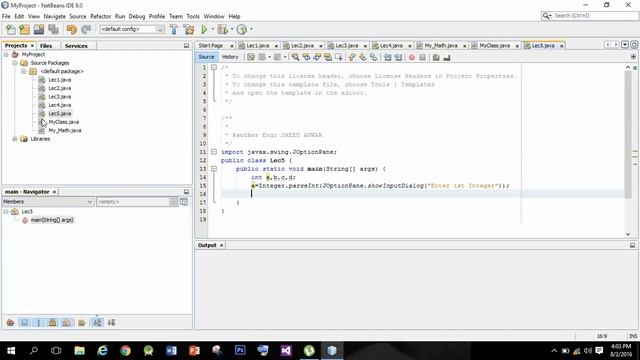The height and width of the screenshot is (360, 640).
Task: Minimize the Output window panel
Action: tap(632, 245)
